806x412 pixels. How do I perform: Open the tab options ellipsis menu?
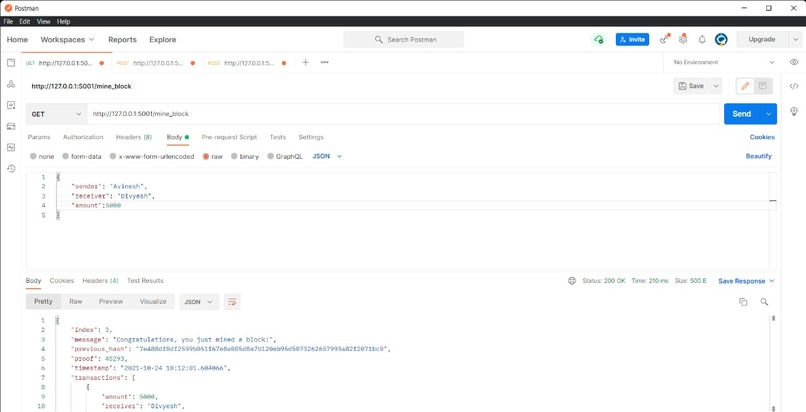[x=324, y=62]
